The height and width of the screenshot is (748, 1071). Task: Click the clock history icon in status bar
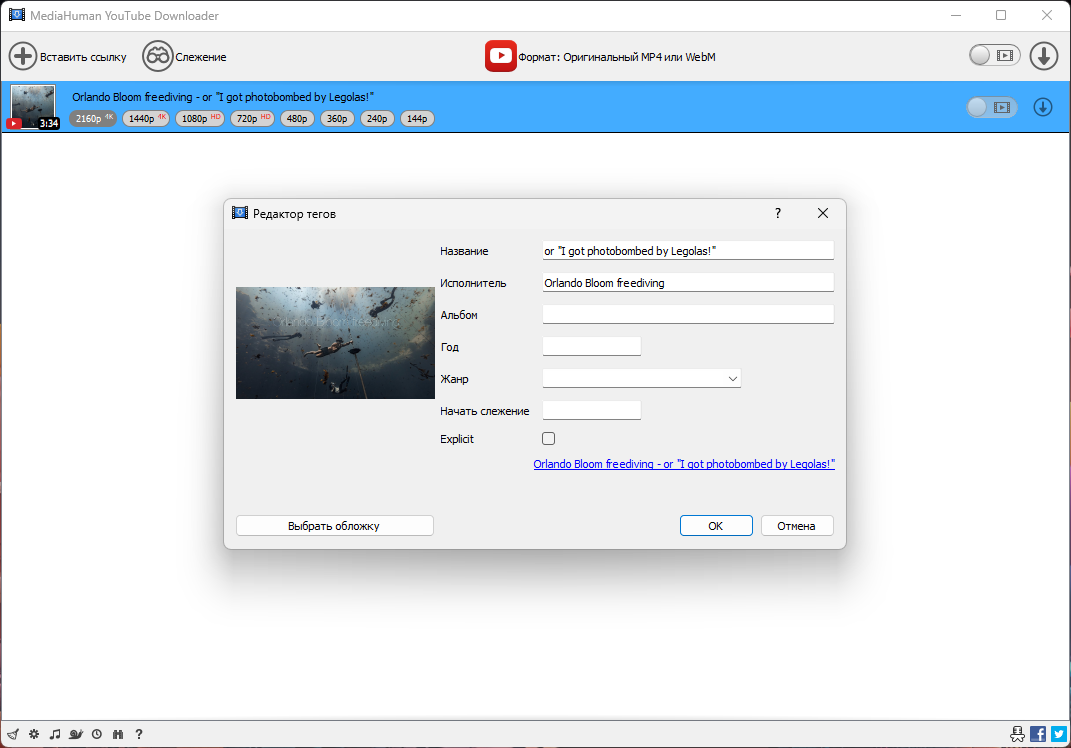click(97, 734)
